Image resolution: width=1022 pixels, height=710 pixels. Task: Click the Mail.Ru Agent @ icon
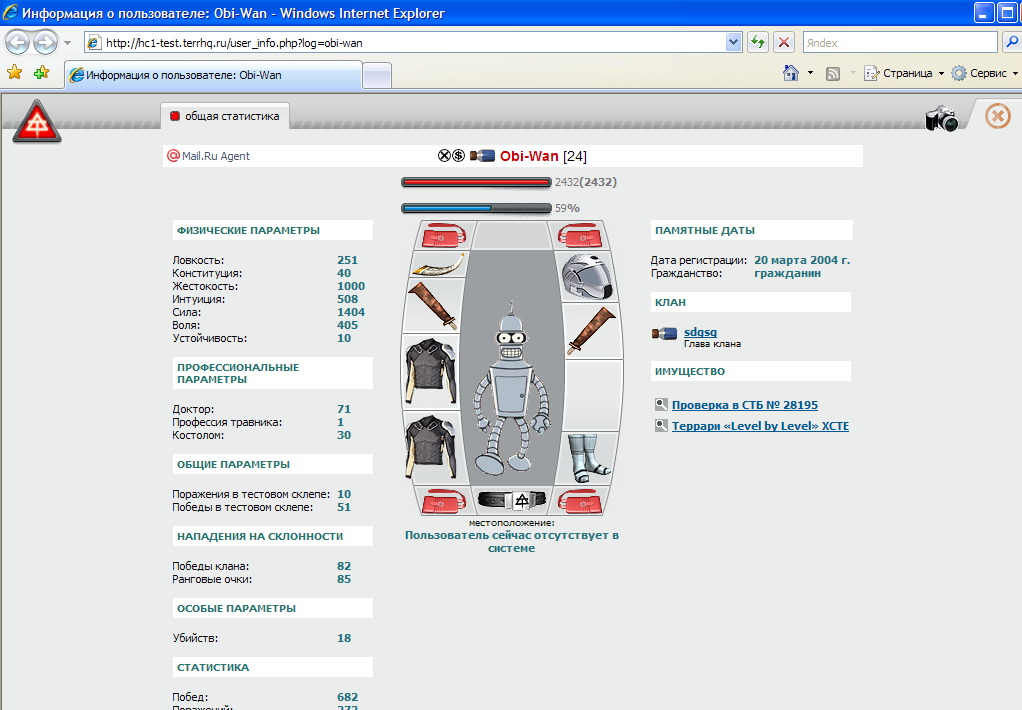[173, 156]
